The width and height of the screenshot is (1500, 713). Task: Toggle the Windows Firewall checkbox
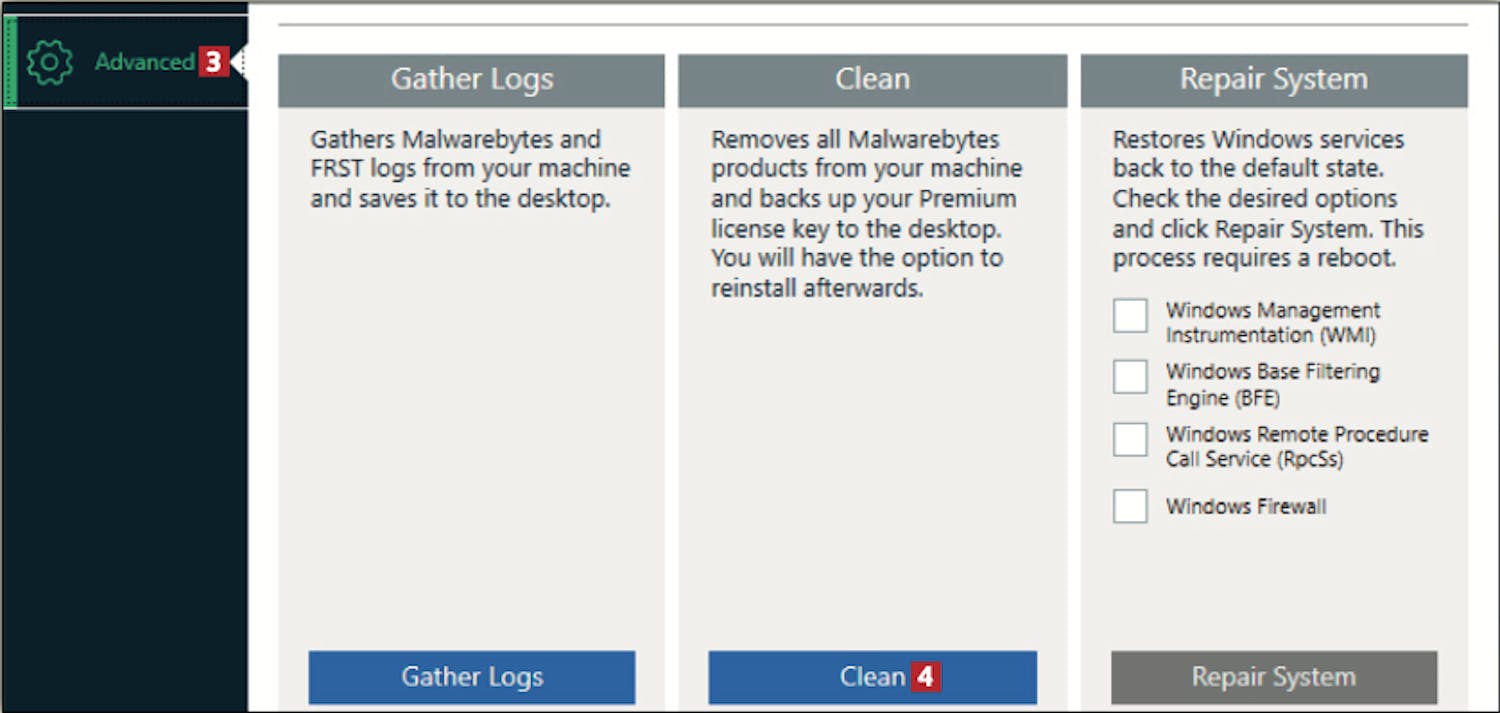[1130, 506]
